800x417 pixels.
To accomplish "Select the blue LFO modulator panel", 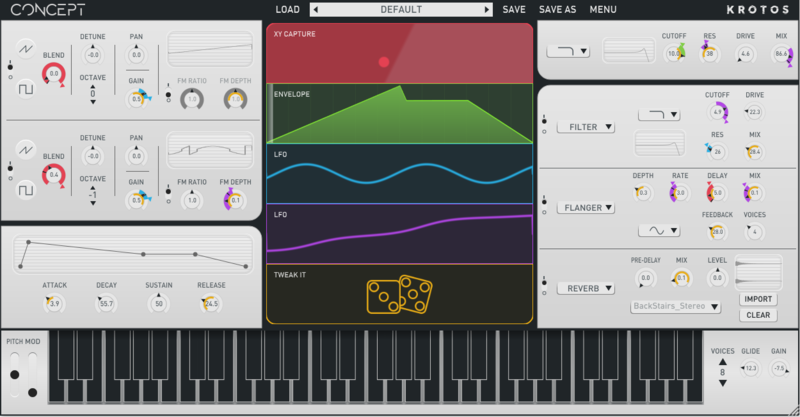I will coord(399,174).
